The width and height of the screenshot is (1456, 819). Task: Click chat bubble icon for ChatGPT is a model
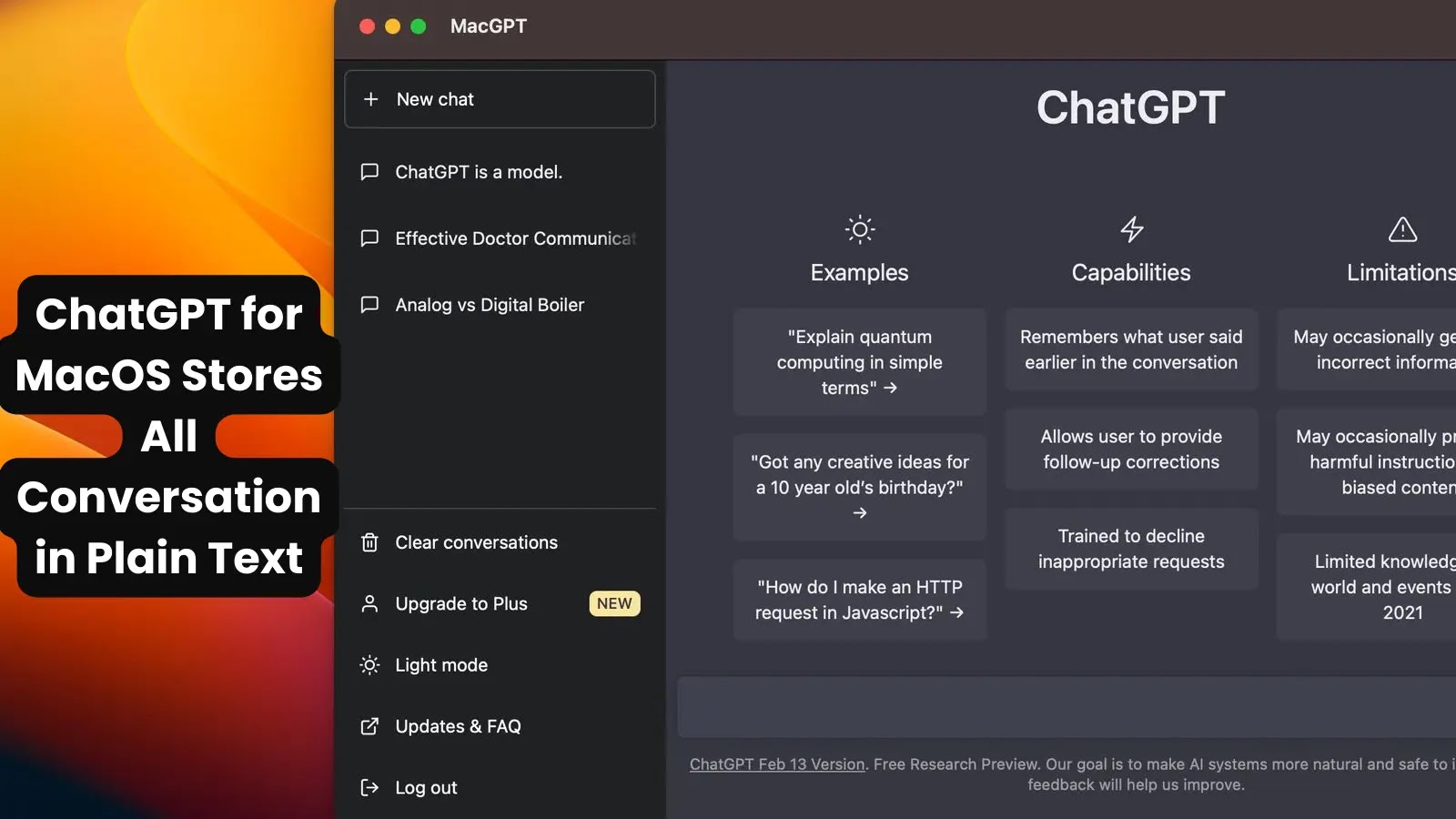click(369, 172)
